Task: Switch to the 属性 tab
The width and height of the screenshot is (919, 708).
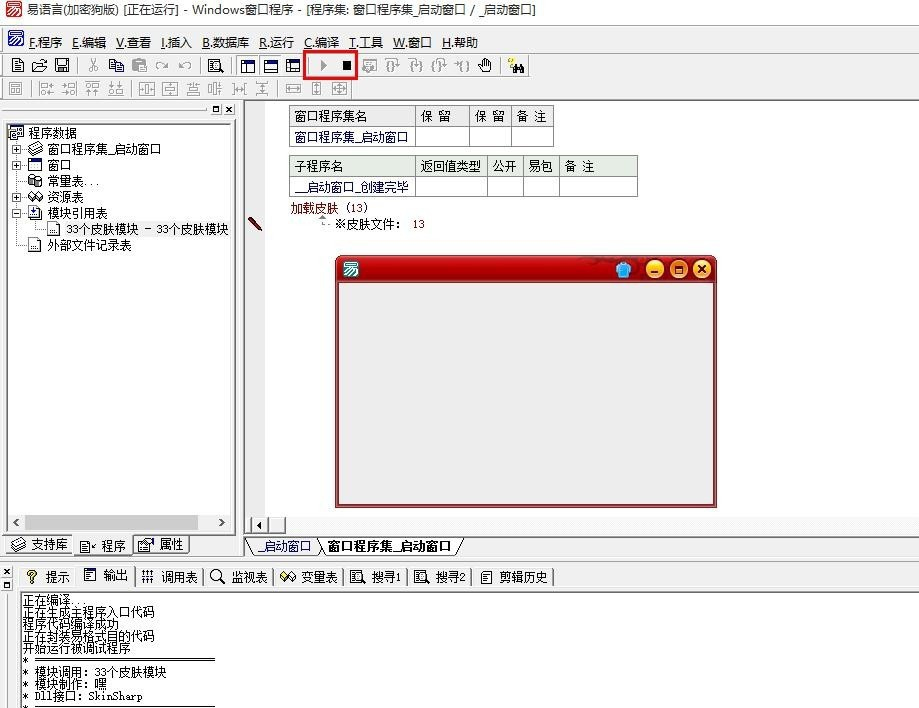Action: [161, 544]
